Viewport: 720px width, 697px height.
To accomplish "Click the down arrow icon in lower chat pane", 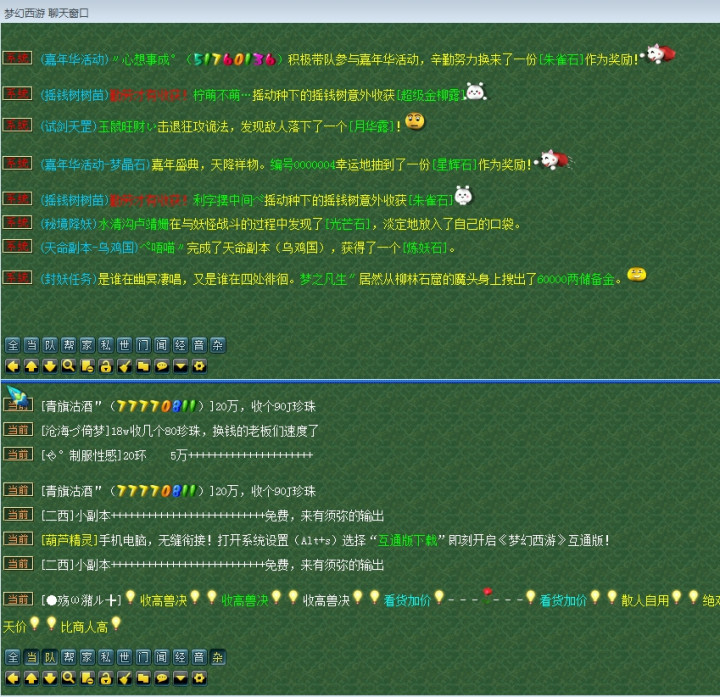I will tap(50, 678).
